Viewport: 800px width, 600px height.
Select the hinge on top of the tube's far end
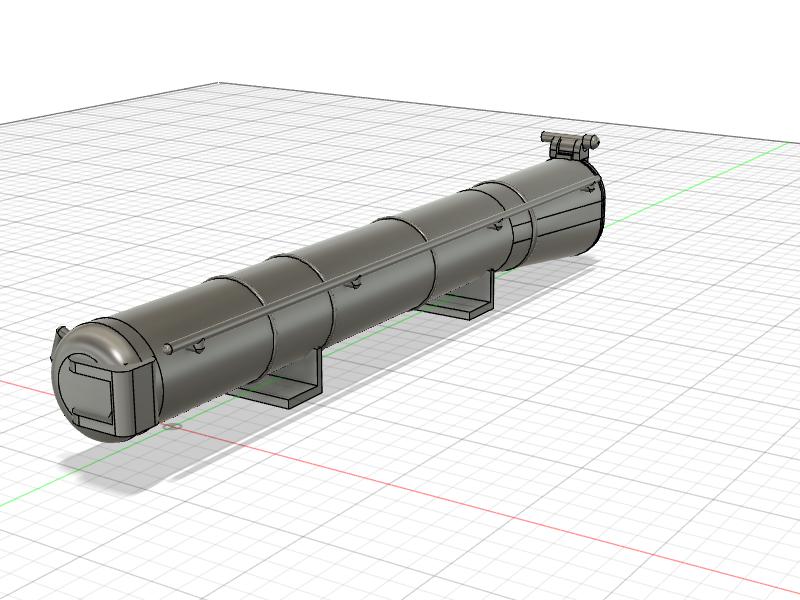(x=569, y=145)
